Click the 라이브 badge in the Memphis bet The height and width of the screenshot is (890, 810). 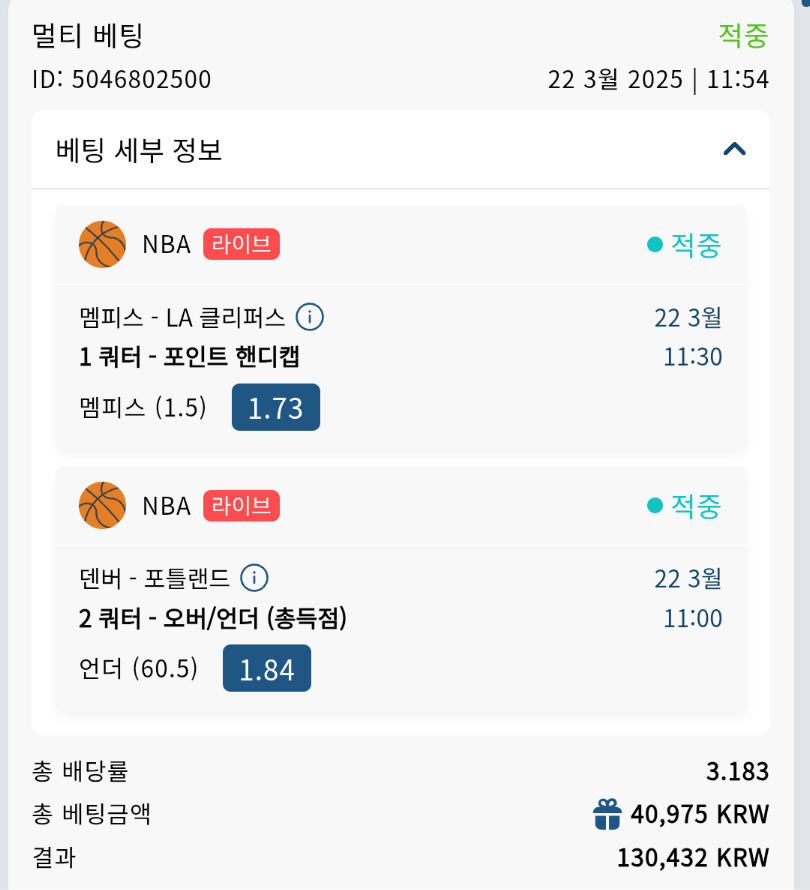[x=241, y=245]
